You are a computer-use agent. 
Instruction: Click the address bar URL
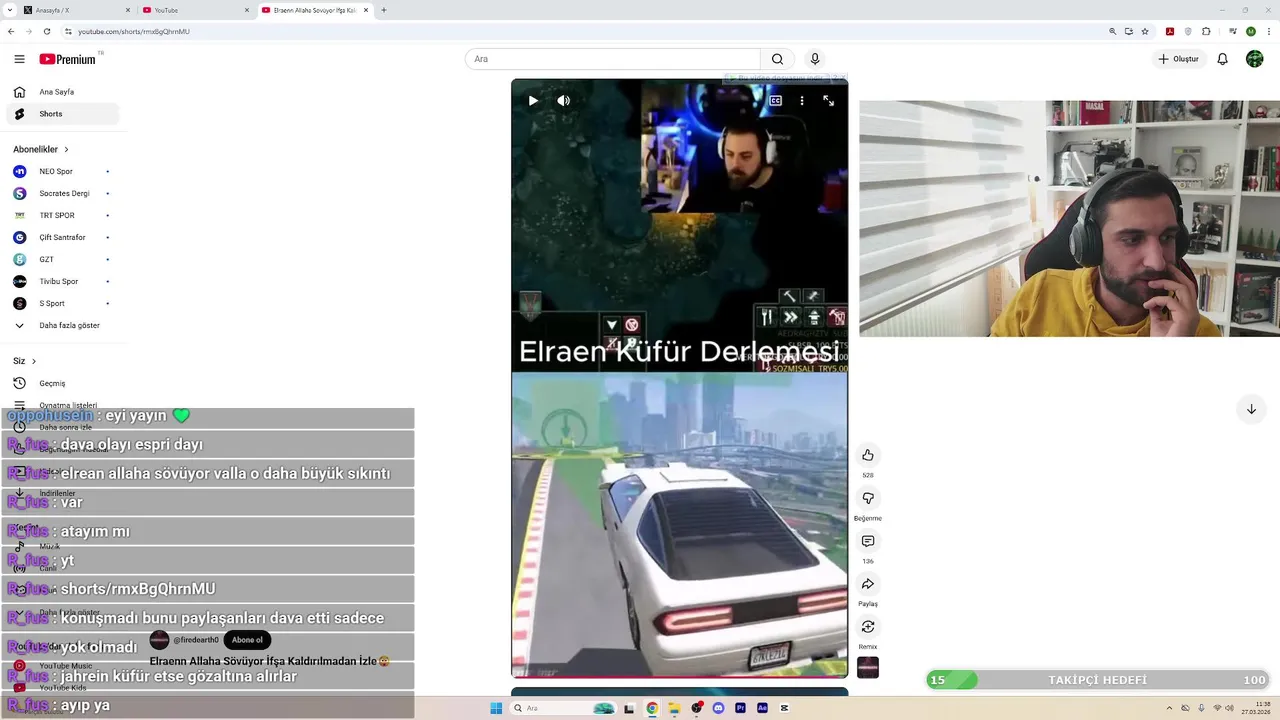tap(134, 31)
